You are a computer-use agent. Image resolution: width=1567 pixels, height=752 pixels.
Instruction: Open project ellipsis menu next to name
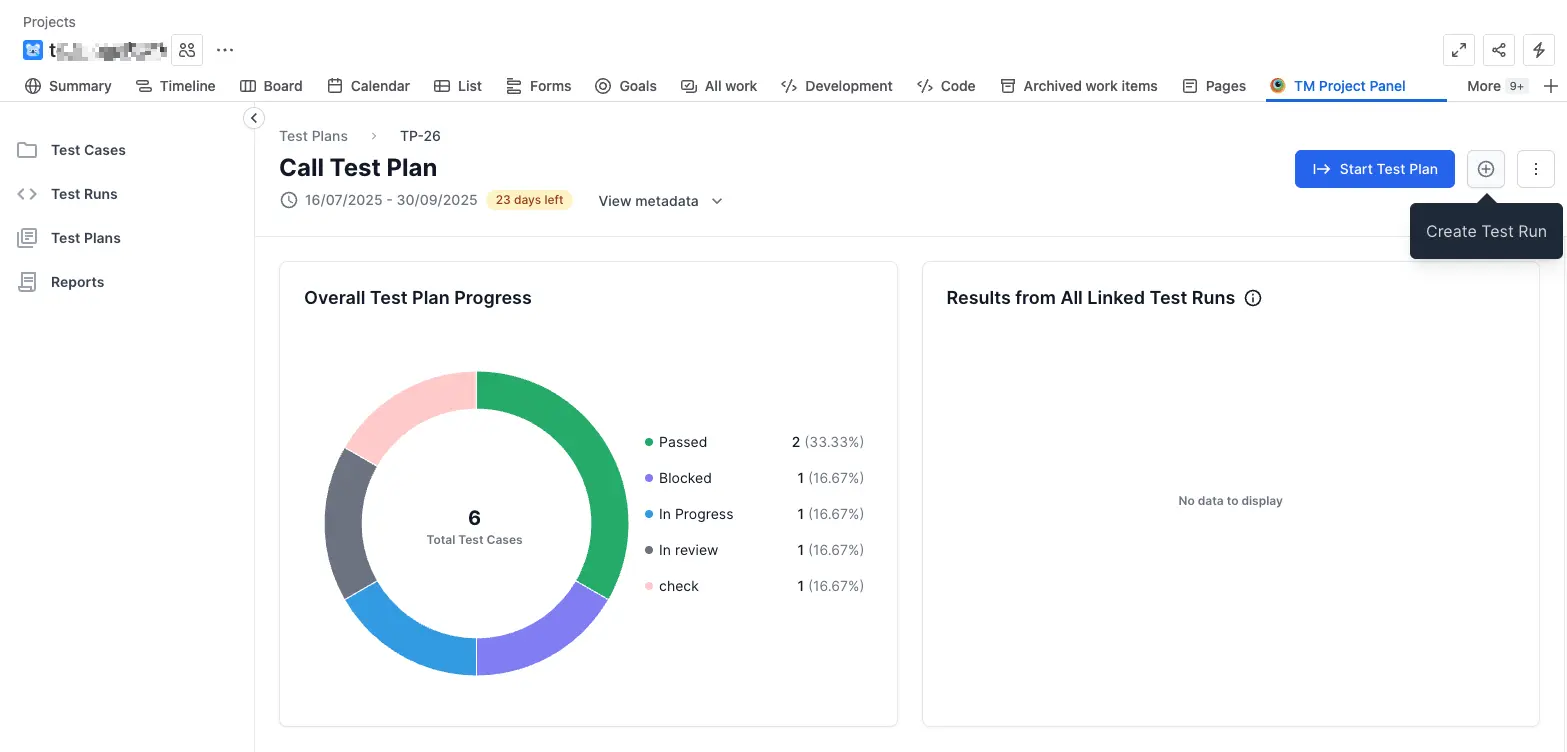225,50
